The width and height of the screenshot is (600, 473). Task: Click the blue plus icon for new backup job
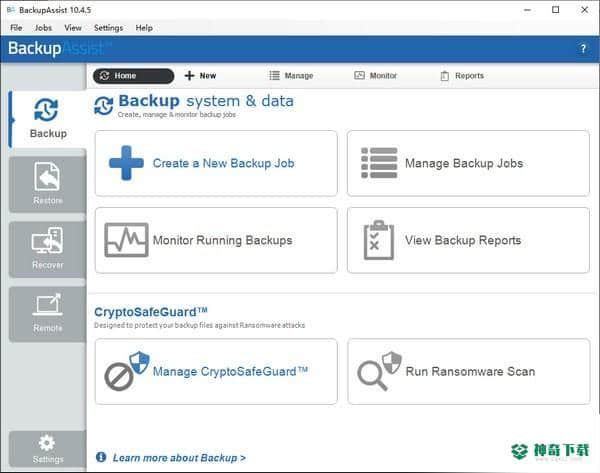[126, 163]
